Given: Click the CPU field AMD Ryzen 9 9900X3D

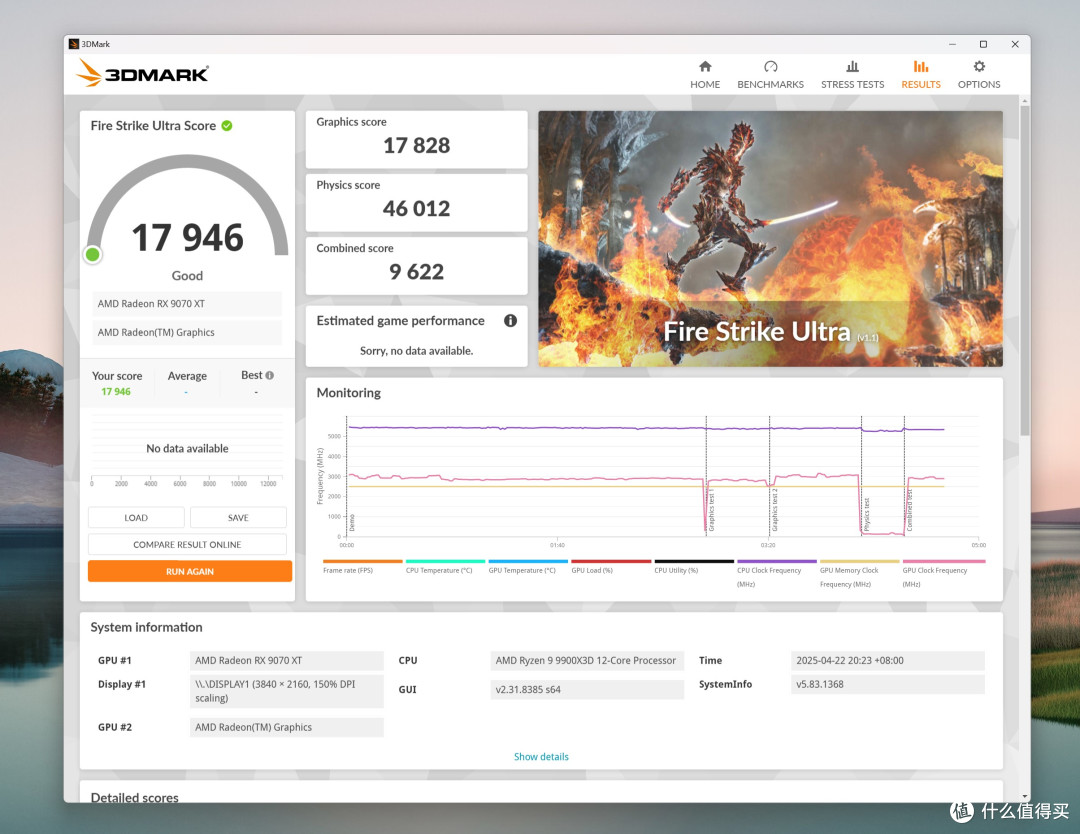Looking at the screenshot, I should [x=587, y=660].
